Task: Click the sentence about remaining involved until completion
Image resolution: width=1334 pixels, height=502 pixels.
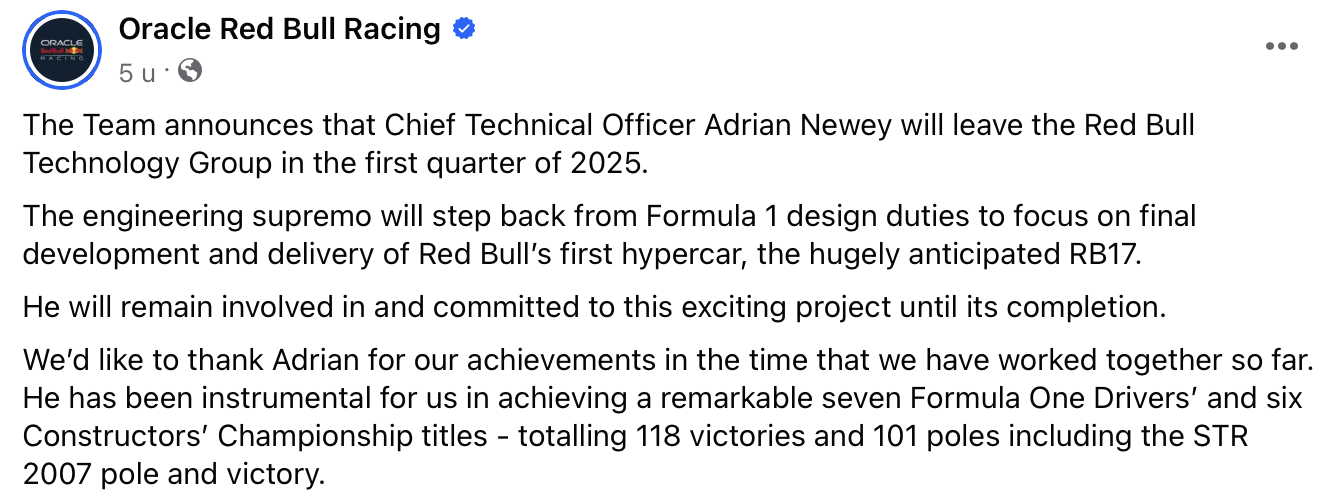Action: [594, 307]
